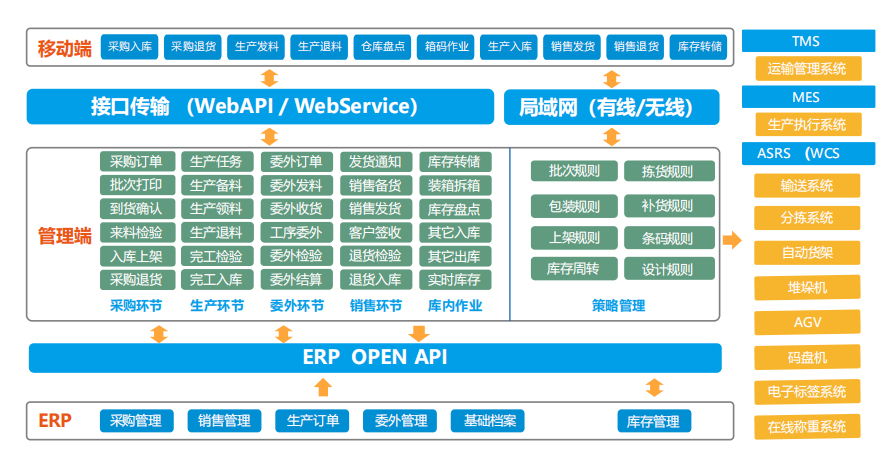Image resolution: width=886 pixels, height=460 pixels.
Task: Open the 实时库存 item
Action: click(x=453, y=279)
